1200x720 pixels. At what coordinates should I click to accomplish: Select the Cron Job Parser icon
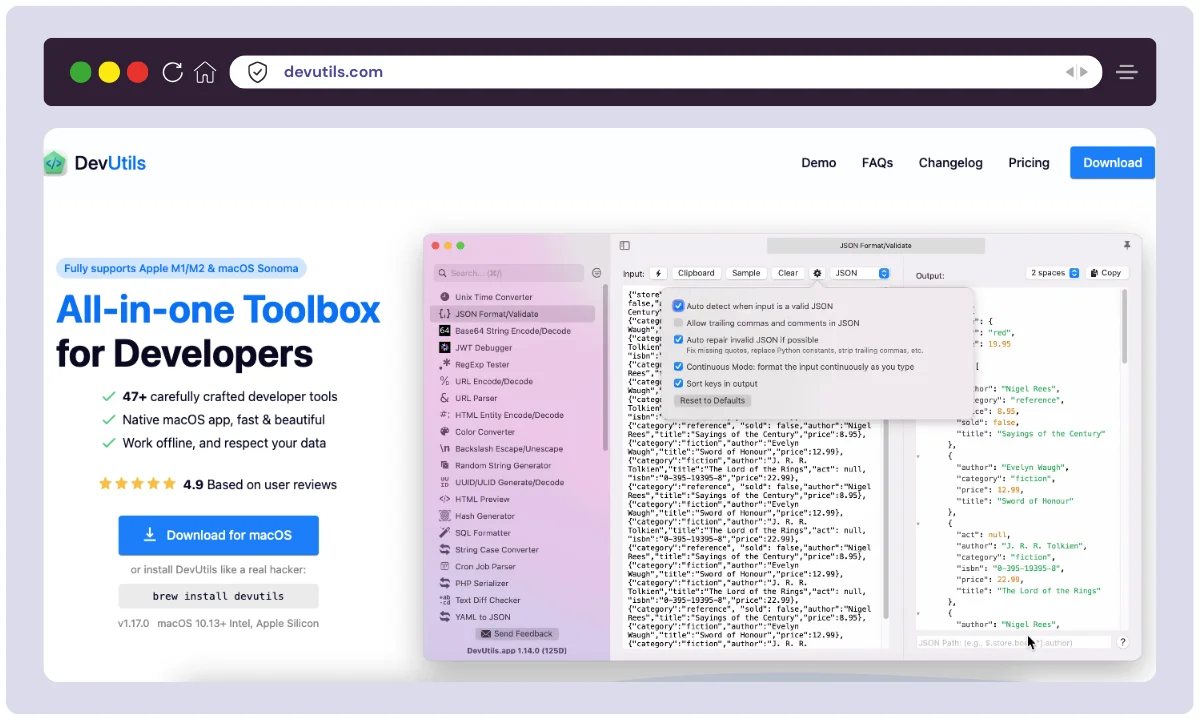[x=445, y=566]
